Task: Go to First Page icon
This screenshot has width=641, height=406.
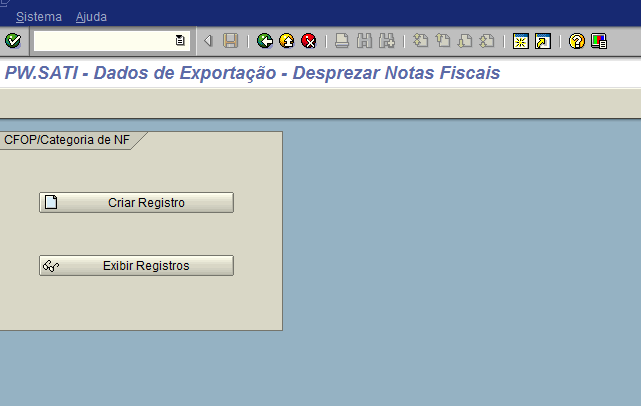Action: tap(421, 41)
